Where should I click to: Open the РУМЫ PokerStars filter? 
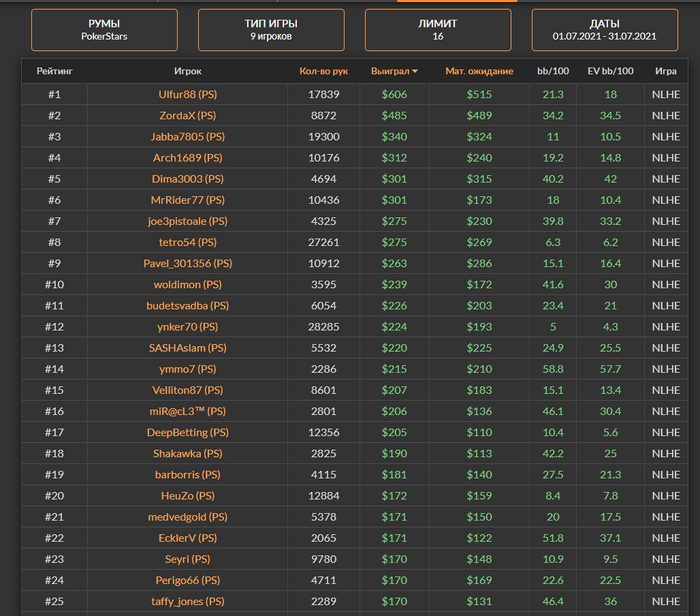tap(104, 30)
